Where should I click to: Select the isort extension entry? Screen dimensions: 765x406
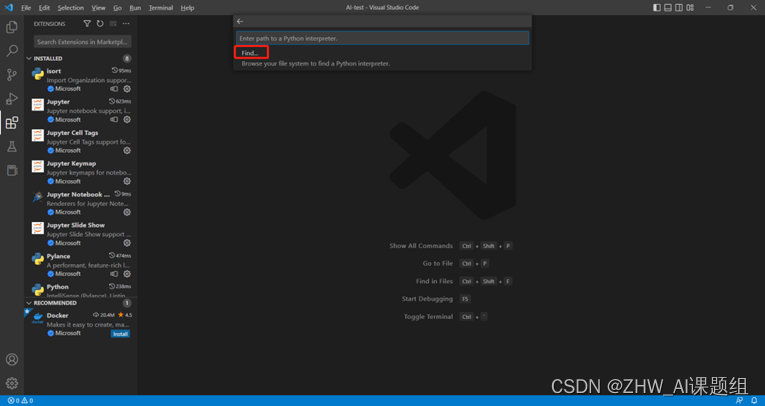(81, 80)
